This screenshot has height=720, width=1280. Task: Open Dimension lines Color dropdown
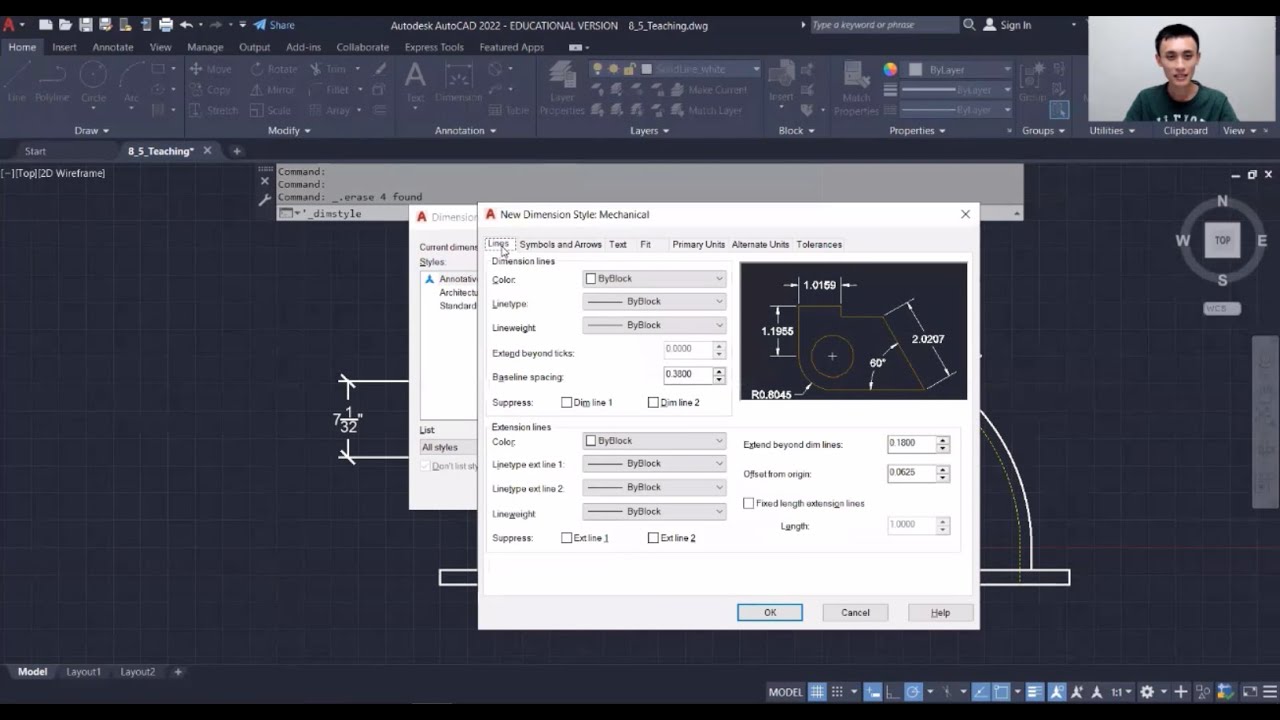[x=654, y=279]
